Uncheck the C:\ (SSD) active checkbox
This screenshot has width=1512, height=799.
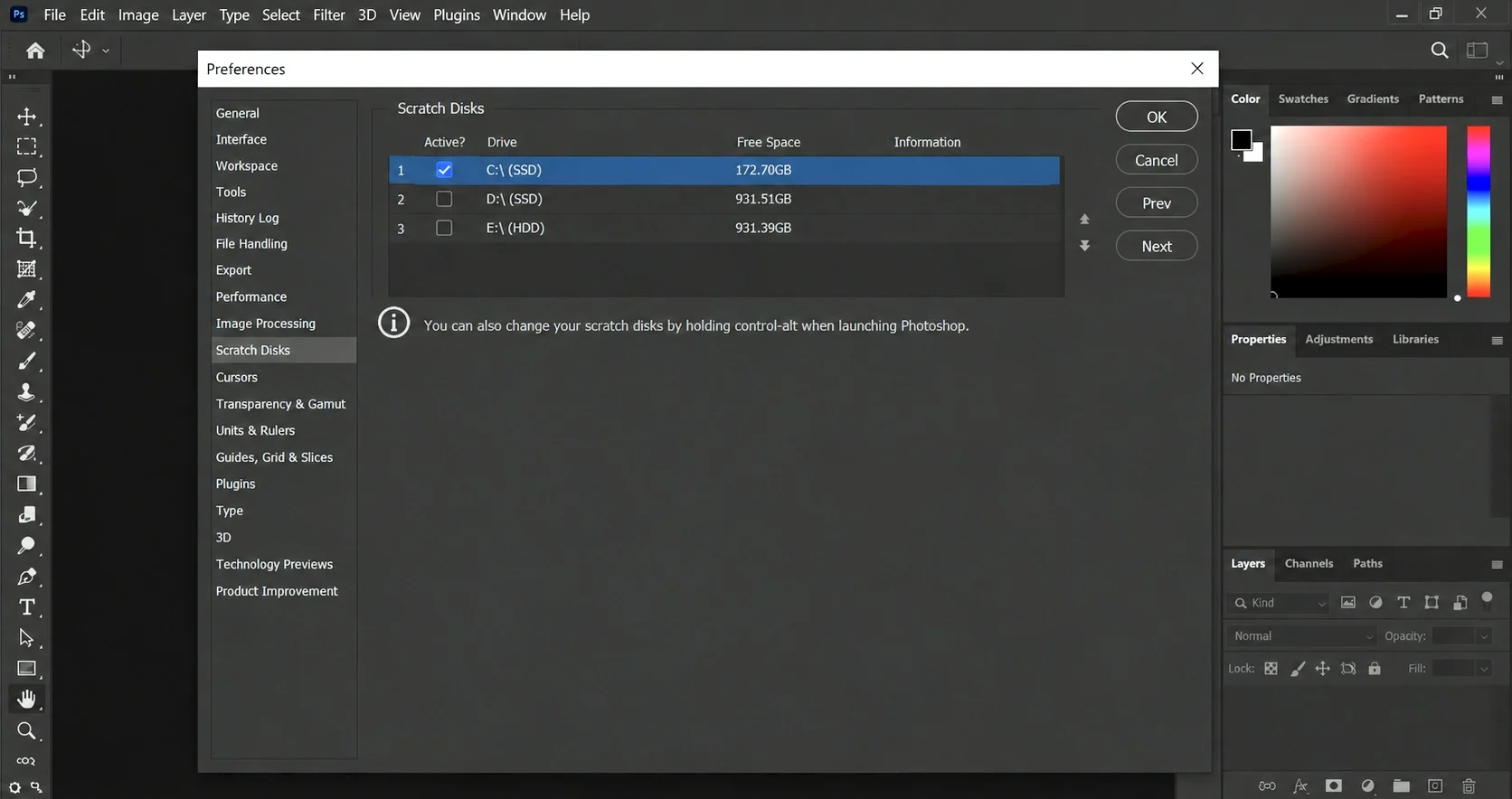[444, 170]
